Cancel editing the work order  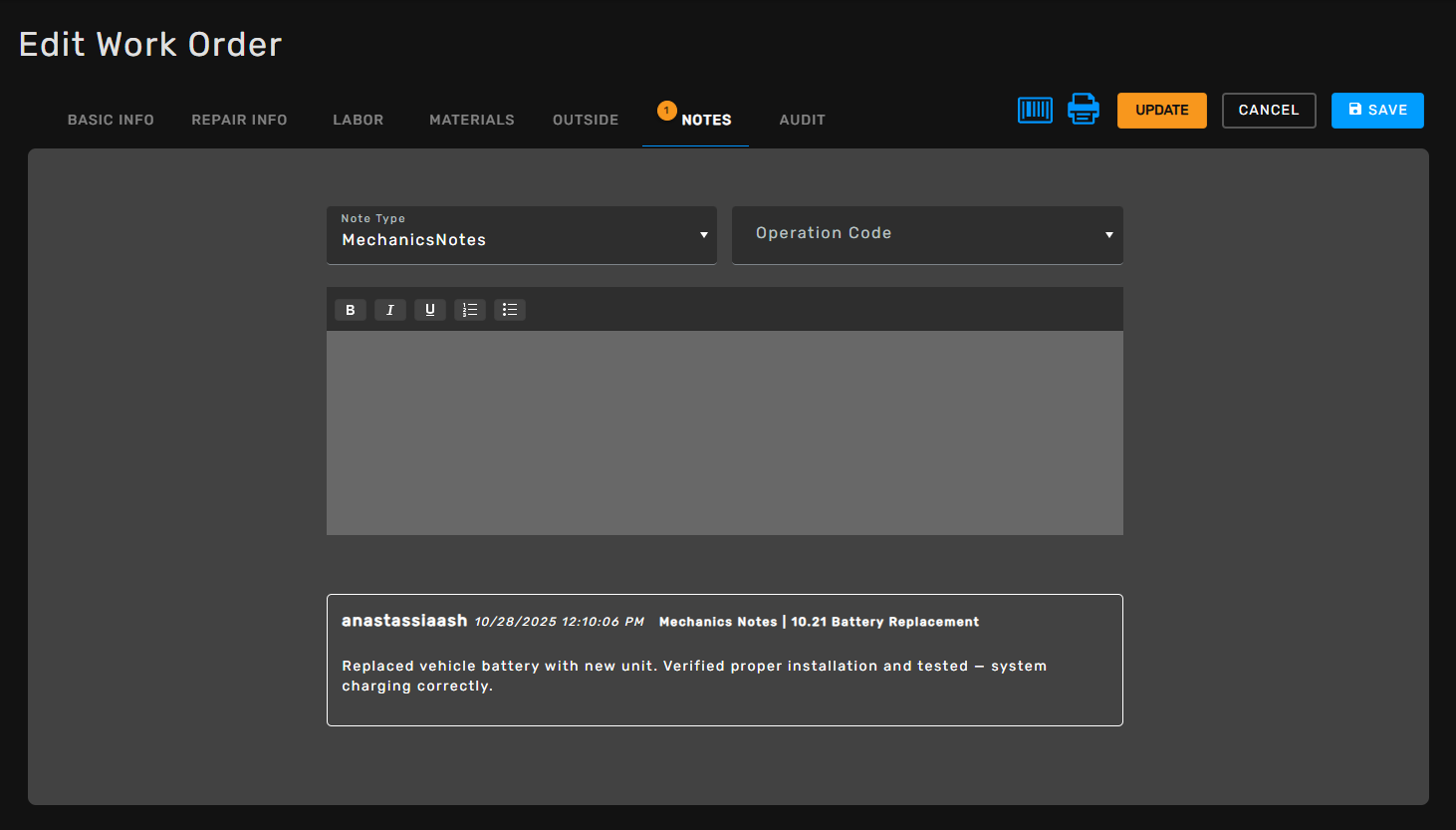point(1268,111)
